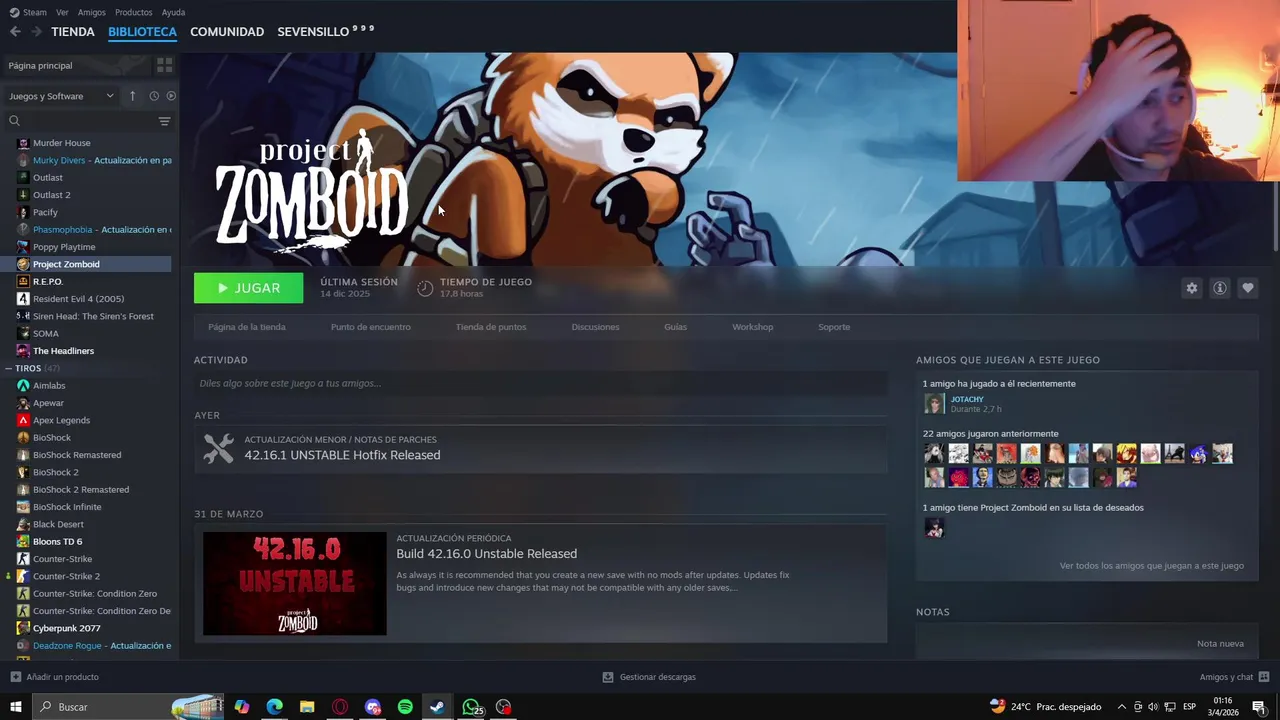
Task: Click Añadir un producto
Action: 55,677
